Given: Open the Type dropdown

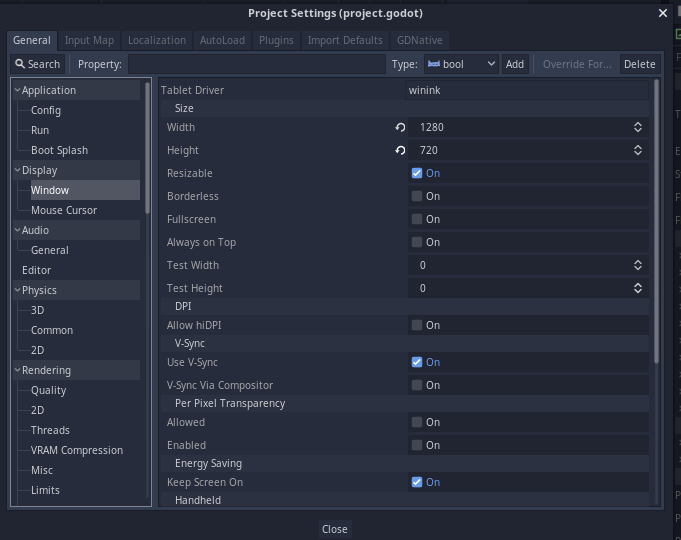Looking at the screenshot, I should pyautogui.click(x=461, y=64).
